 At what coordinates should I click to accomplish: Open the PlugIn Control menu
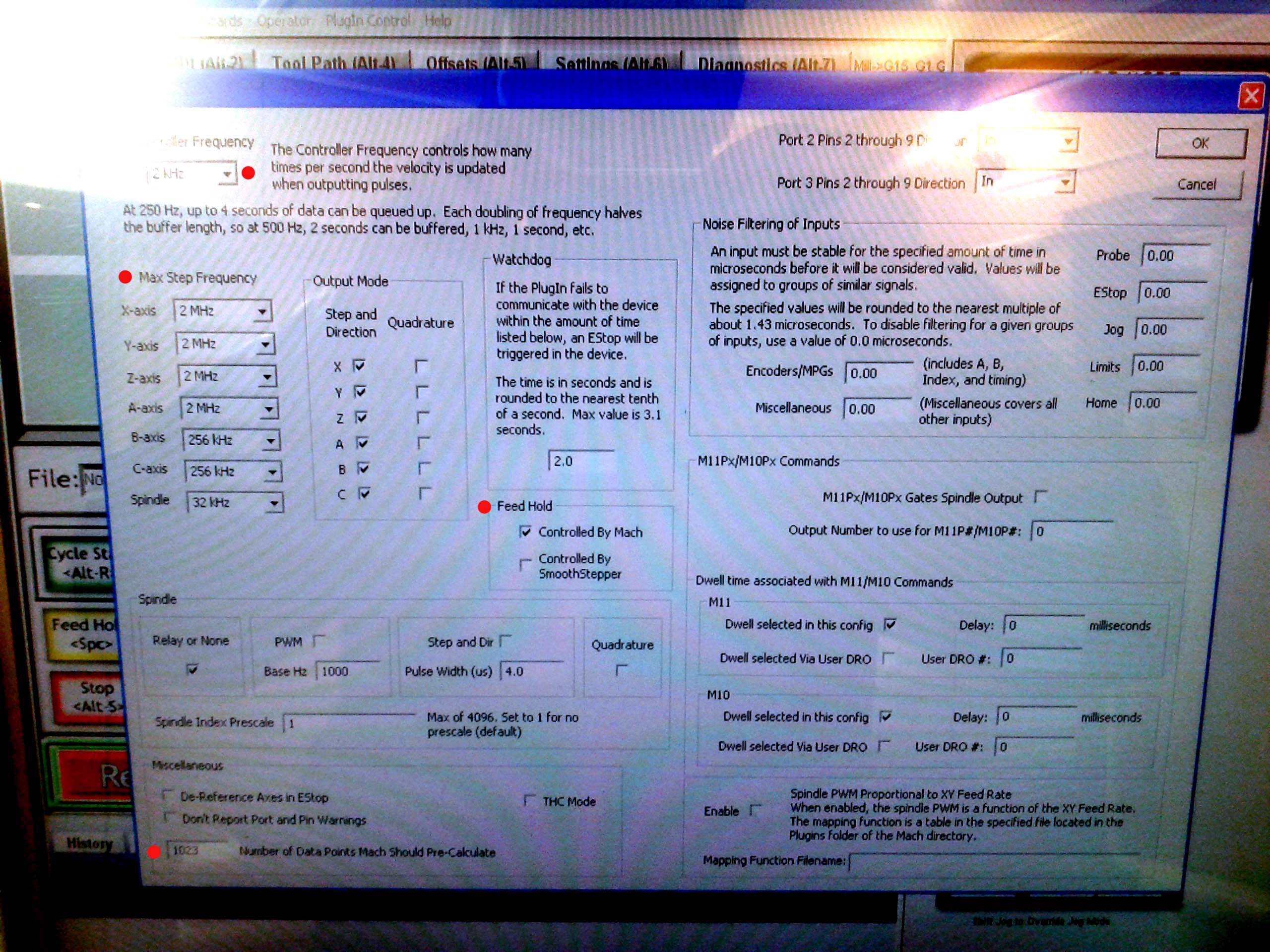pyautogui.click(x=368, y=21)
